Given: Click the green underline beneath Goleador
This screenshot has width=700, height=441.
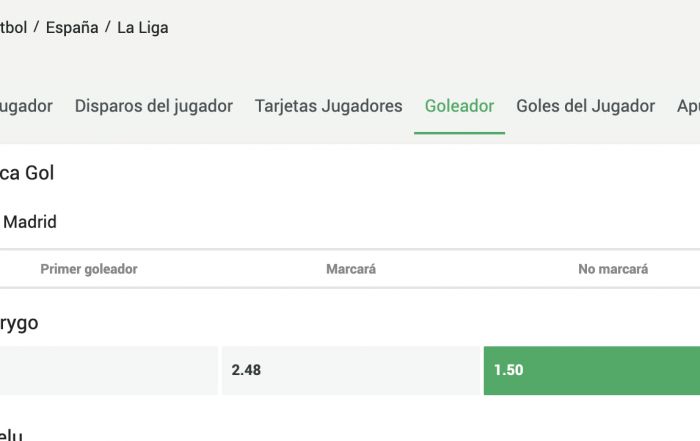Looking at the screenshot, I should click(459, 132).
